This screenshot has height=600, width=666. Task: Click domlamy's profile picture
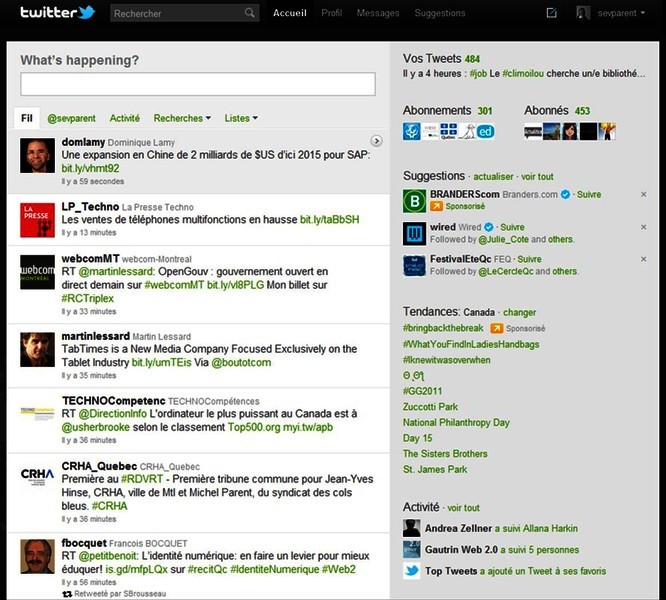point(37,155)
